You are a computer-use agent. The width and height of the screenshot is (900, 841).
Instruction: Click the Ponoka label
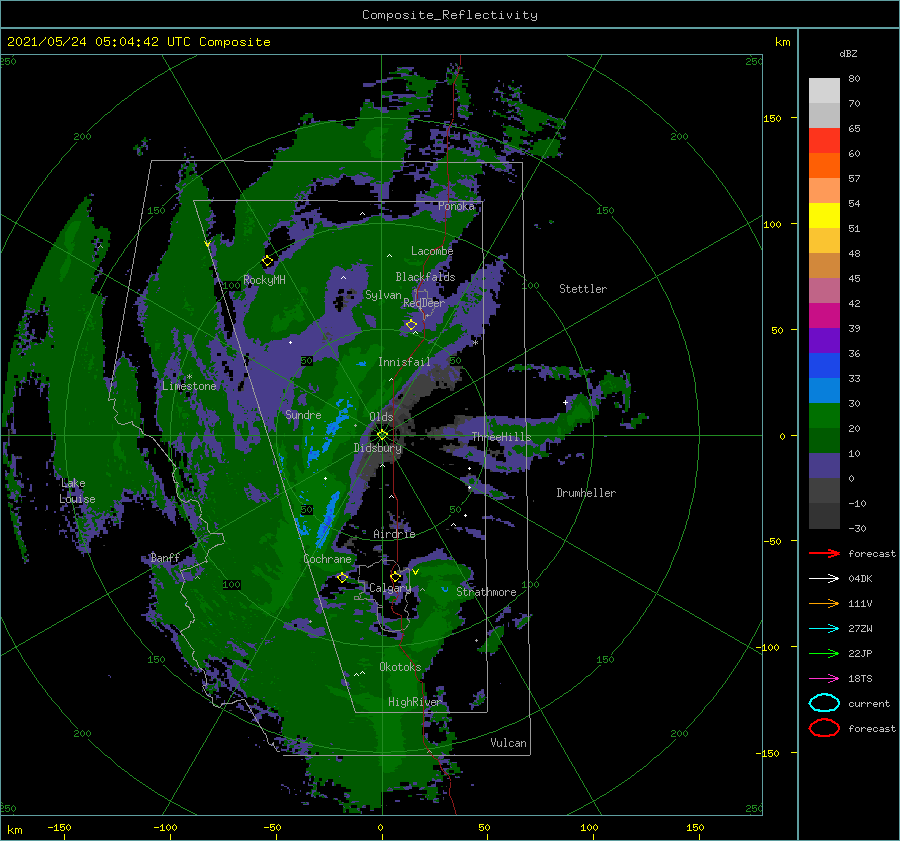[x=456, y=206]
